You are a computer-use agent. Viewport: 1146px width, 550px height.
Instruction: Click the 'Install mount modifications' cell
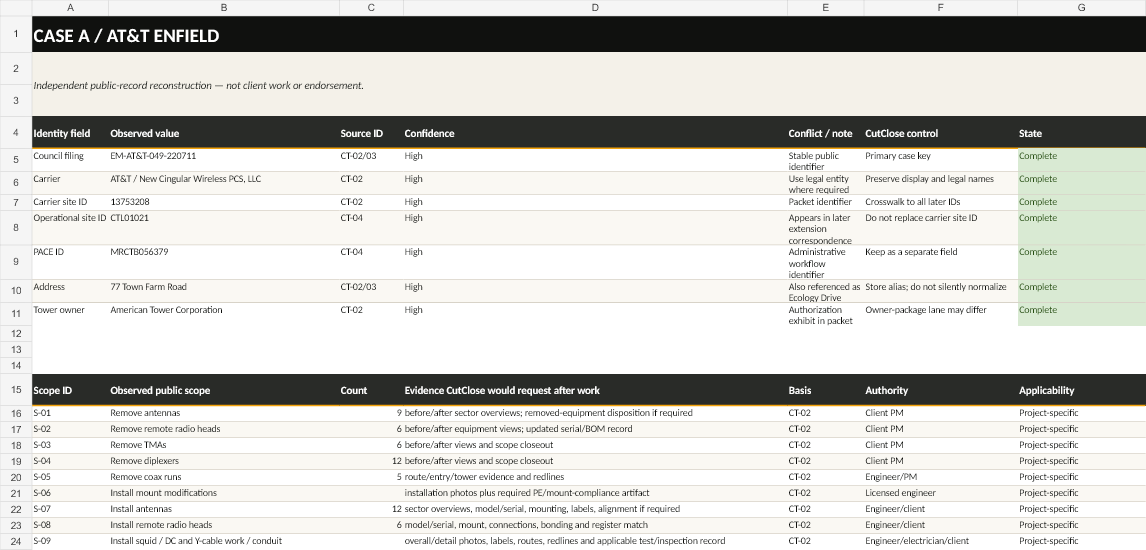pos(224,494)
